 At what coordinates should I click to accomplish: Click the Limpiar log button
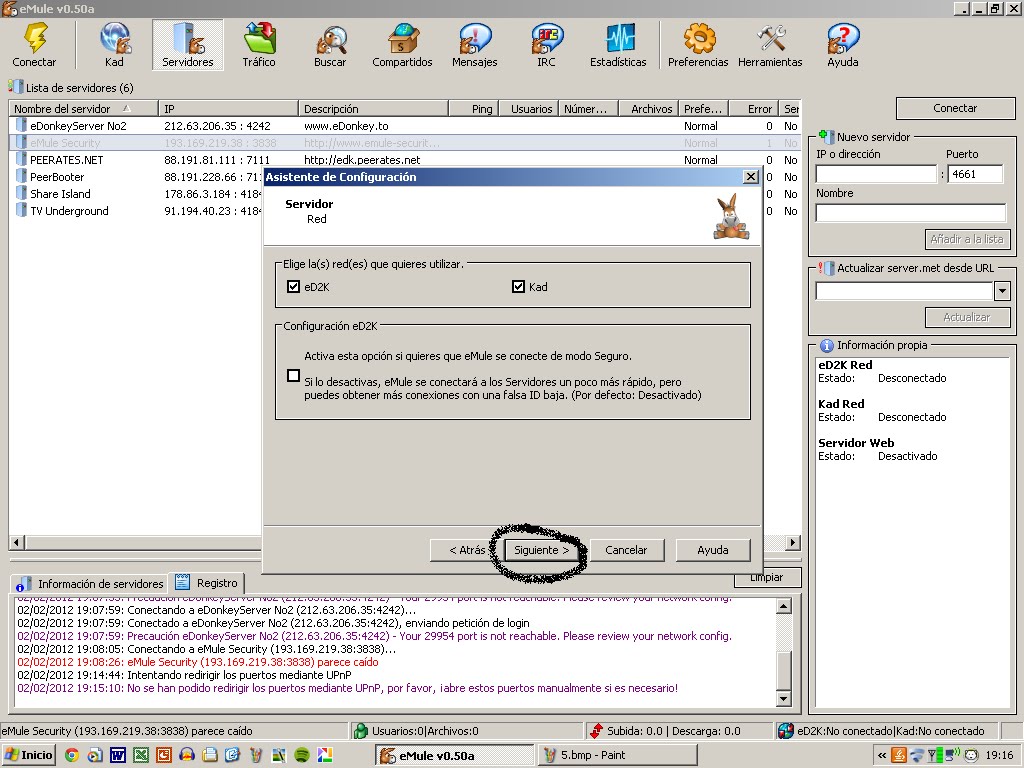pyautogui.click(x=767, y=578)
